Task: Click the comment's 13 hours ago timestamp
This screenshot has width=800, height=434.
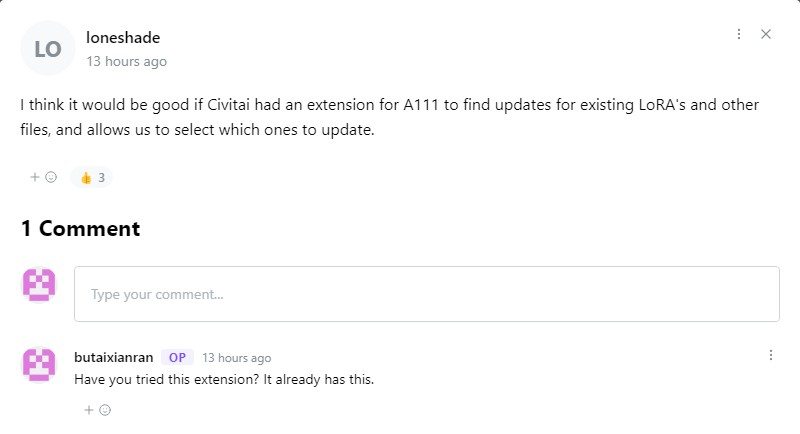Action: pos(236,357)
